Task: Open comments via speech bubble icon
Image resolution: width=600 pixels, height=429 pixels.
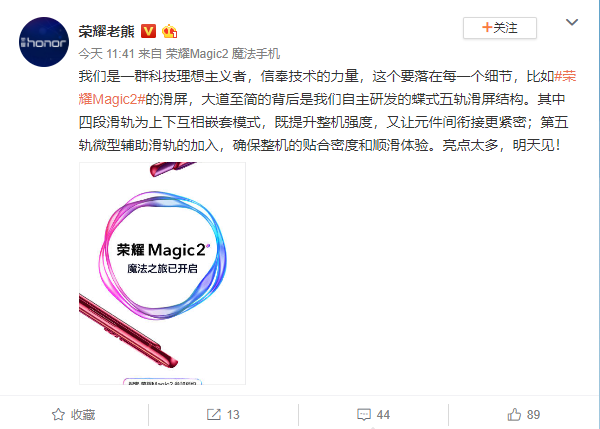Action: [364, 414]
